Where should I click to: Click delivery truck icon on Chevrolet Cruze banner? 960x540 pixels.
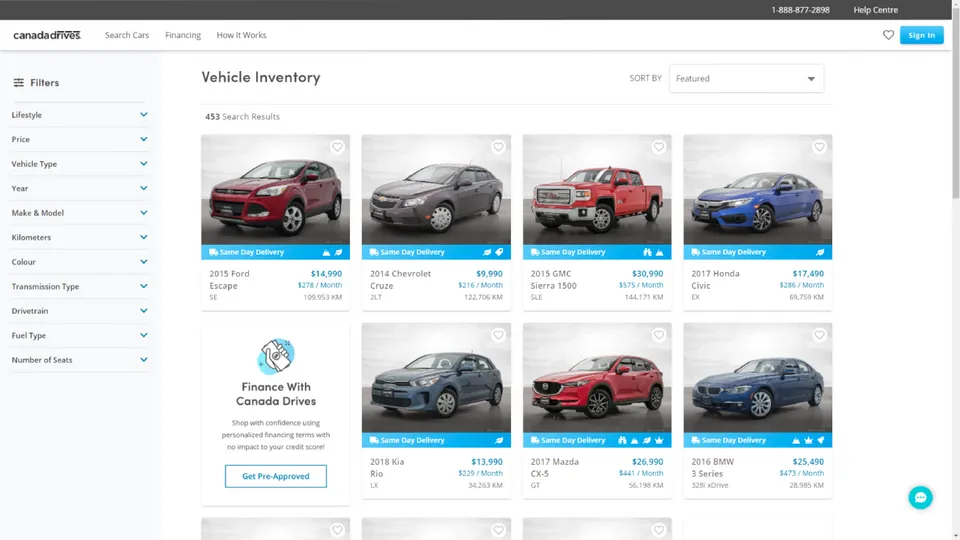(x=374, y=252)
